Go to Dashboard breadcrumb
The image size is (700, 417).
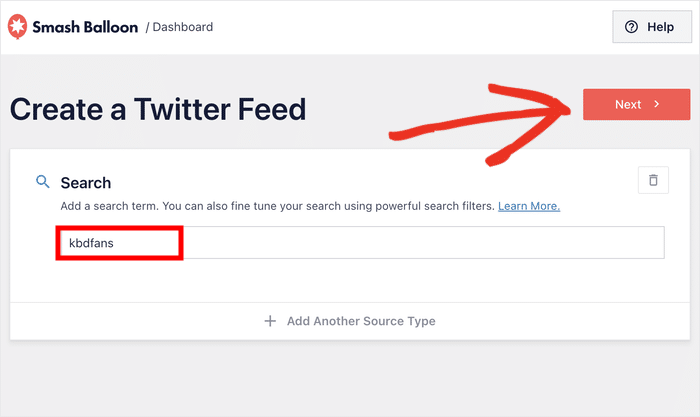click(x=183, y=27)
